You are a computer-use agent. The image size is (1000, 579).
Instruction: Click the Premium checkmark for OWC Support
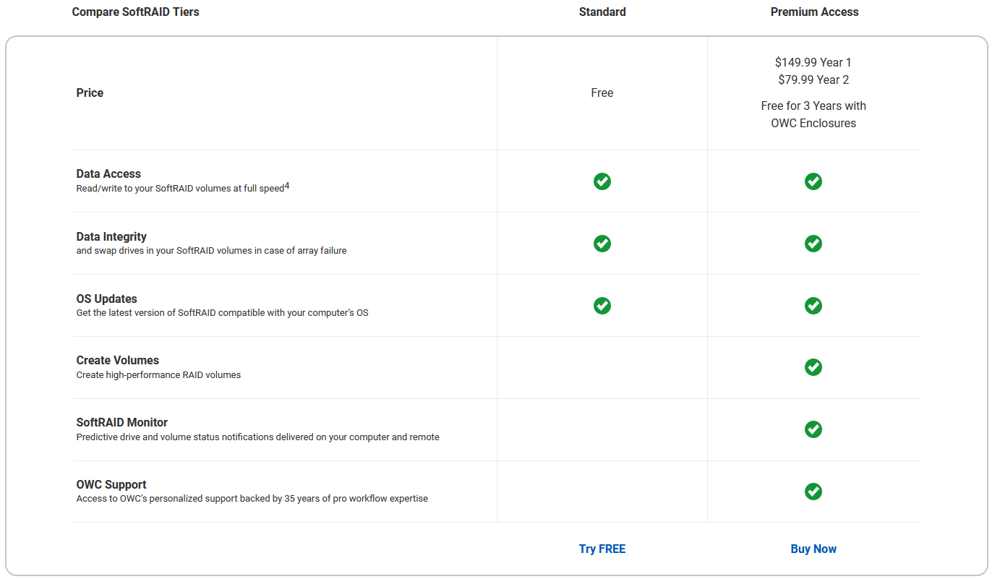click(x=813, y=492)
